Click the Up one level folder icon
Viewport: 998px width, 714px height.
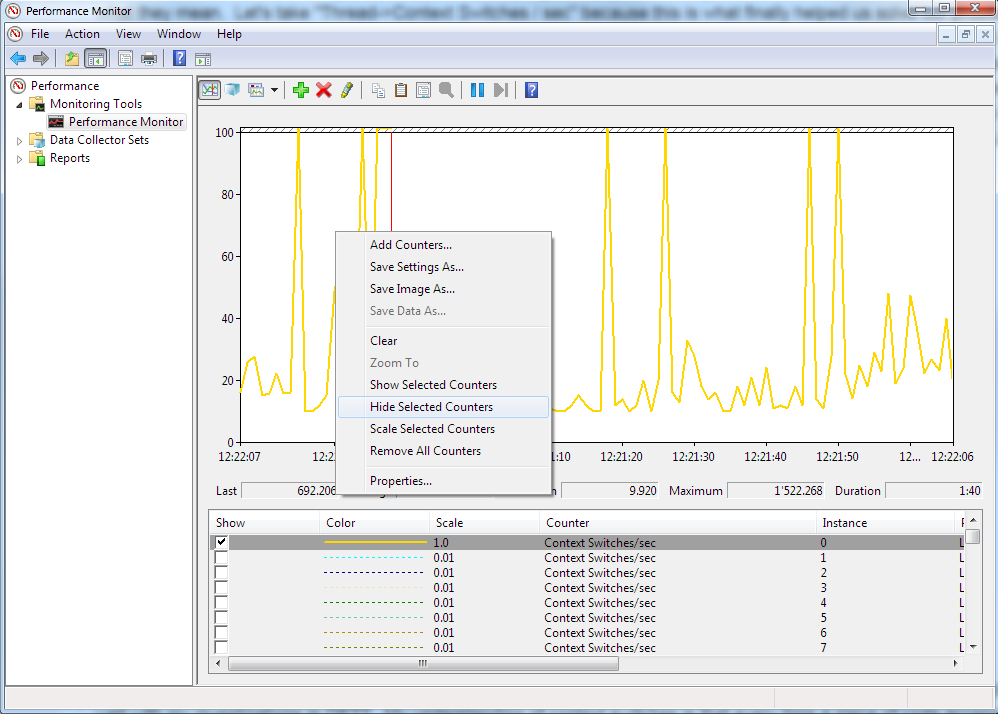pyautogui.click(x=72, y=59)
